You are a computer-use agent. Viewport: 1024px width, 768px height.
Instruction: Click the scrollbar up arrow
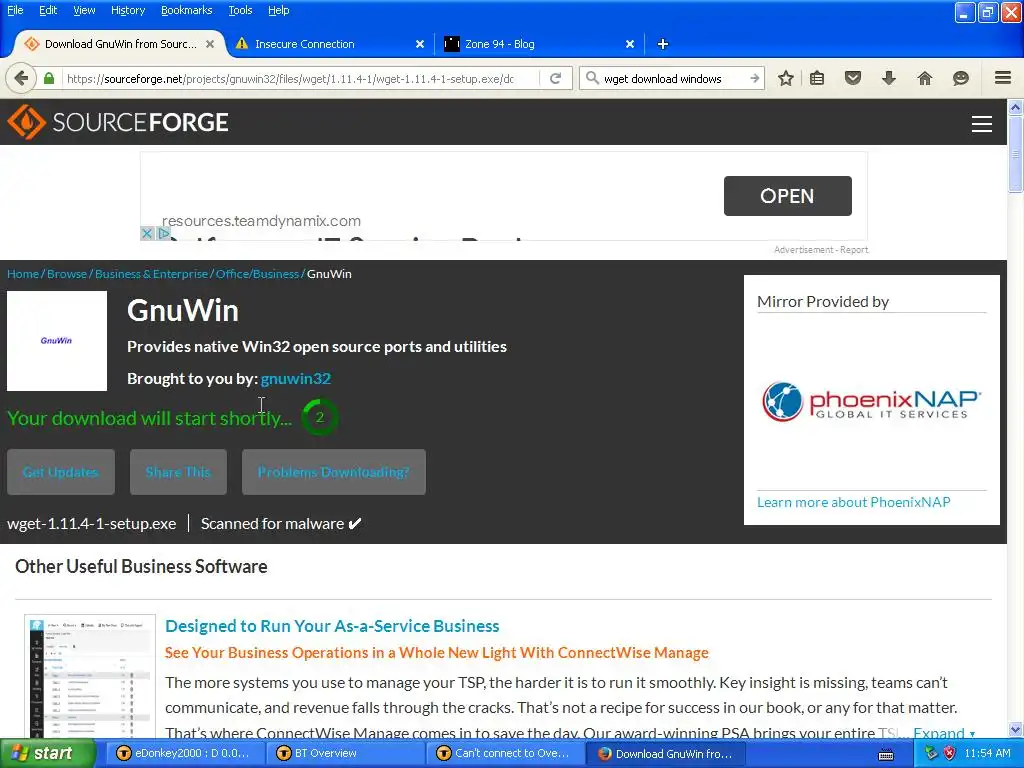pyautogui.click(x=1015, y=107)
